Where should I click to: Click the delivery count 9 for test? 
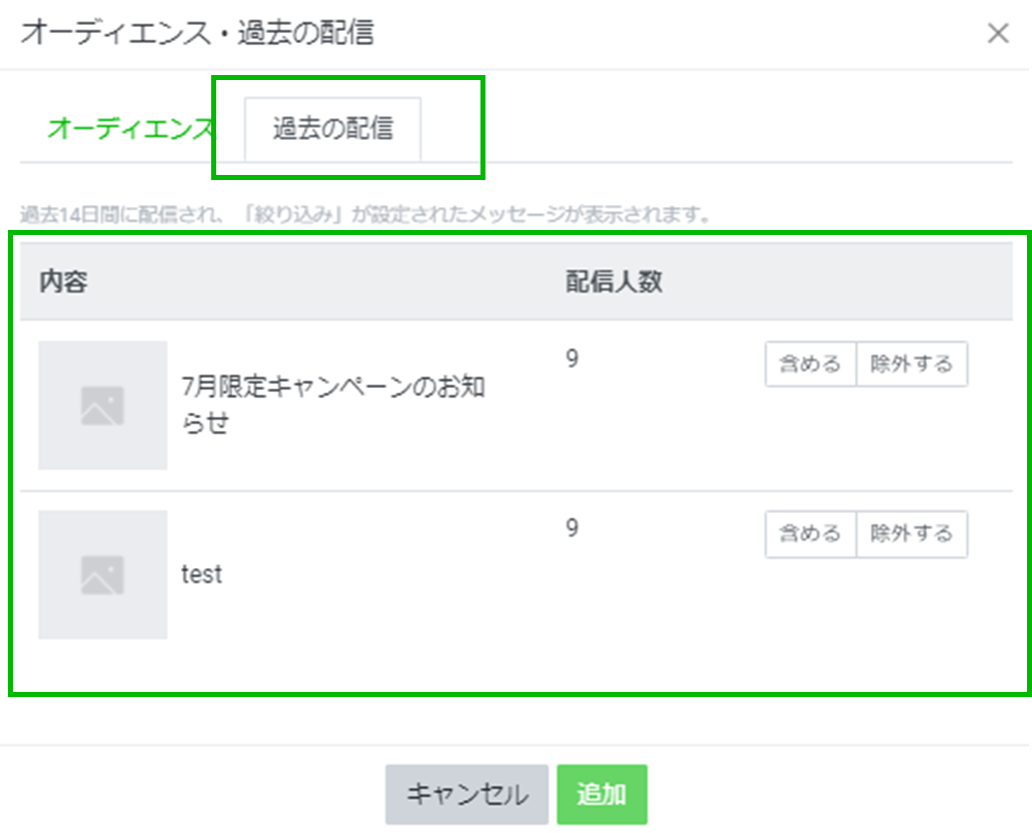tap(572, 529)
